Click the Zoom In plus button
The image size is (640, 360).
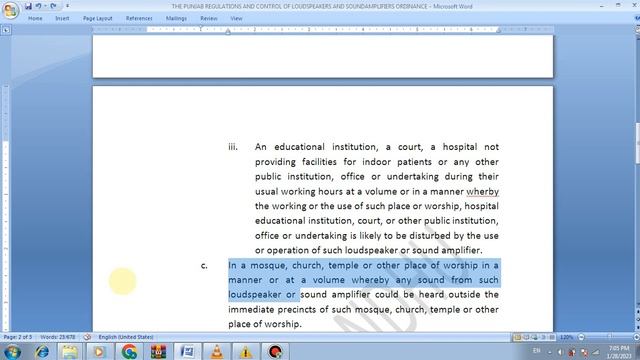[x=636, y=337]
